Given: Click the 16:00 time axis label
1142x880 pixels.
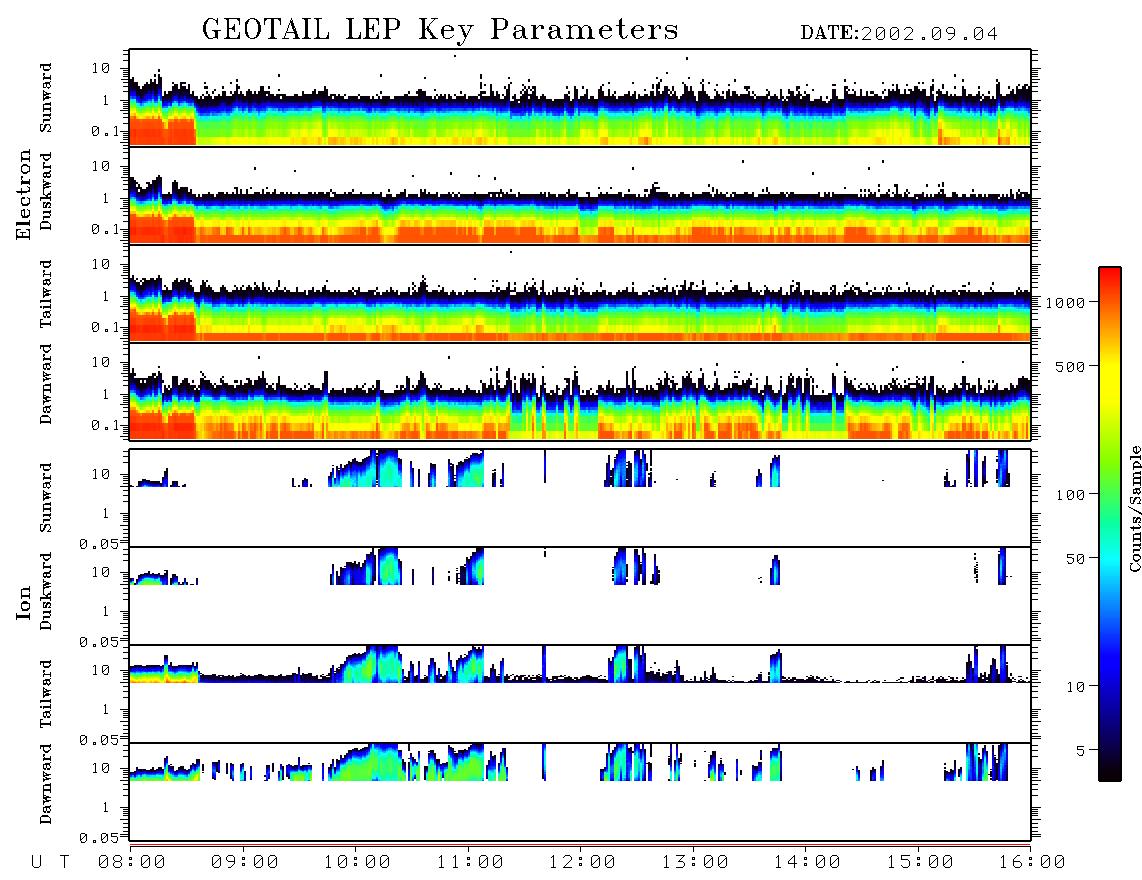Looking at the screenshot, I should (x=1032, y=862).
